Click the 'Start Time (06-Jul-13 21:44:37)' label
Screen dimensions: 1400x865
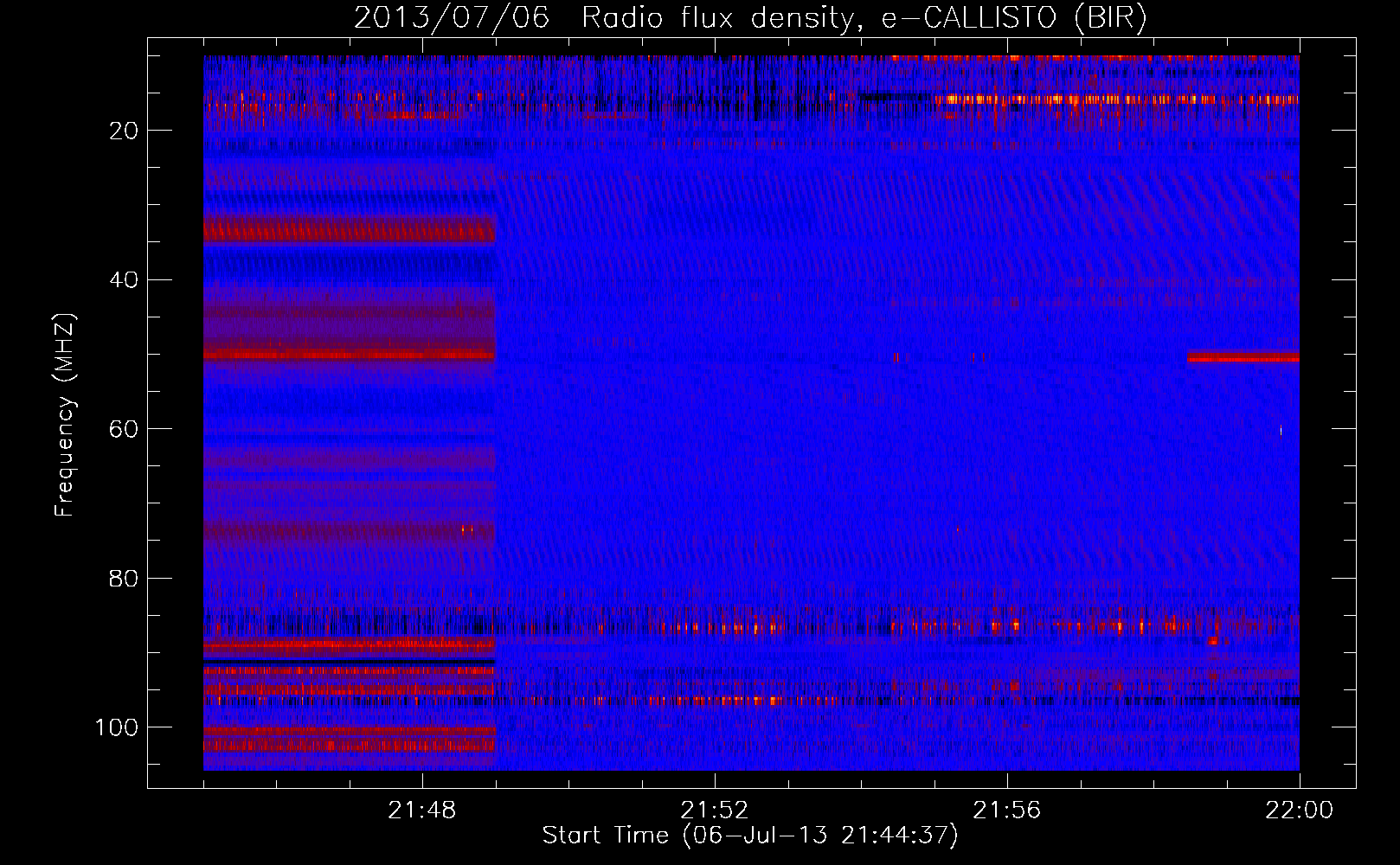pyautogui.click(x=750, y=836)
